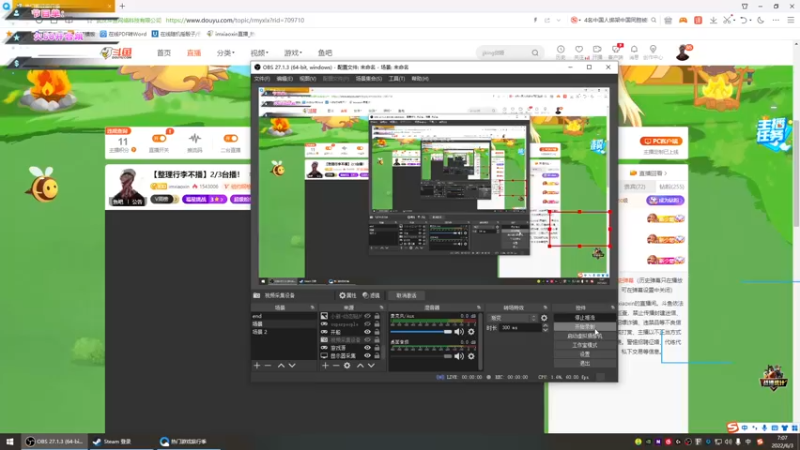The width and height of the screenshot is (800, 450).
Task: Move the scene up in the scenes list
Action: tap(281, 365)
